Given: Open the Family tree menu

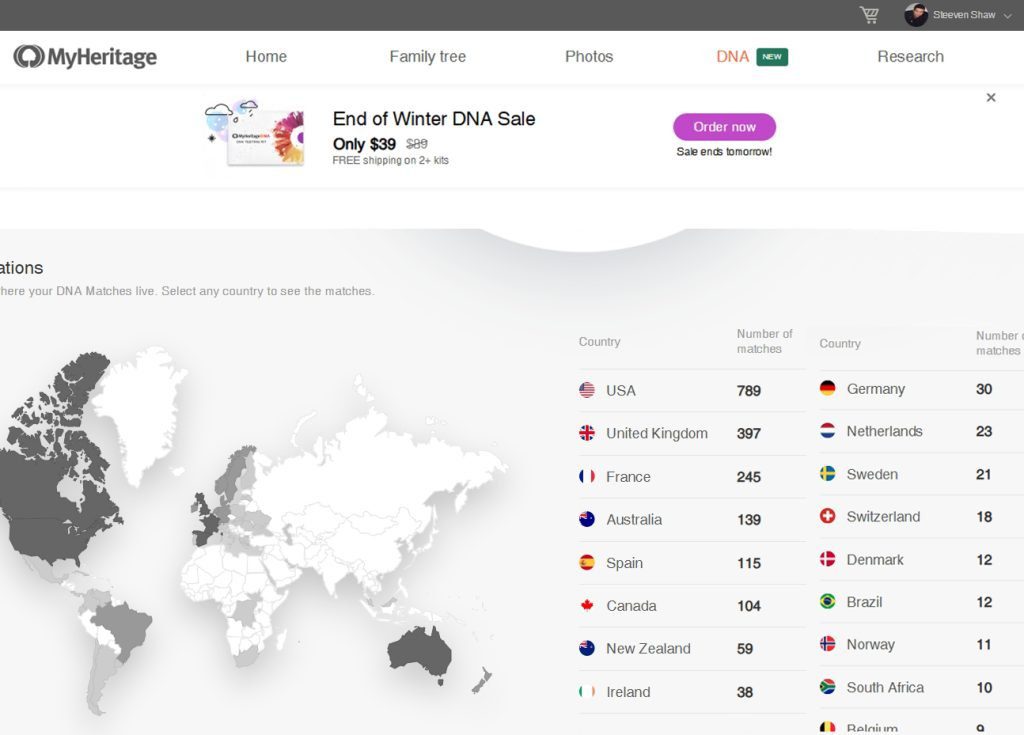Looking at the screenshot, I should (x=427, y=57).
